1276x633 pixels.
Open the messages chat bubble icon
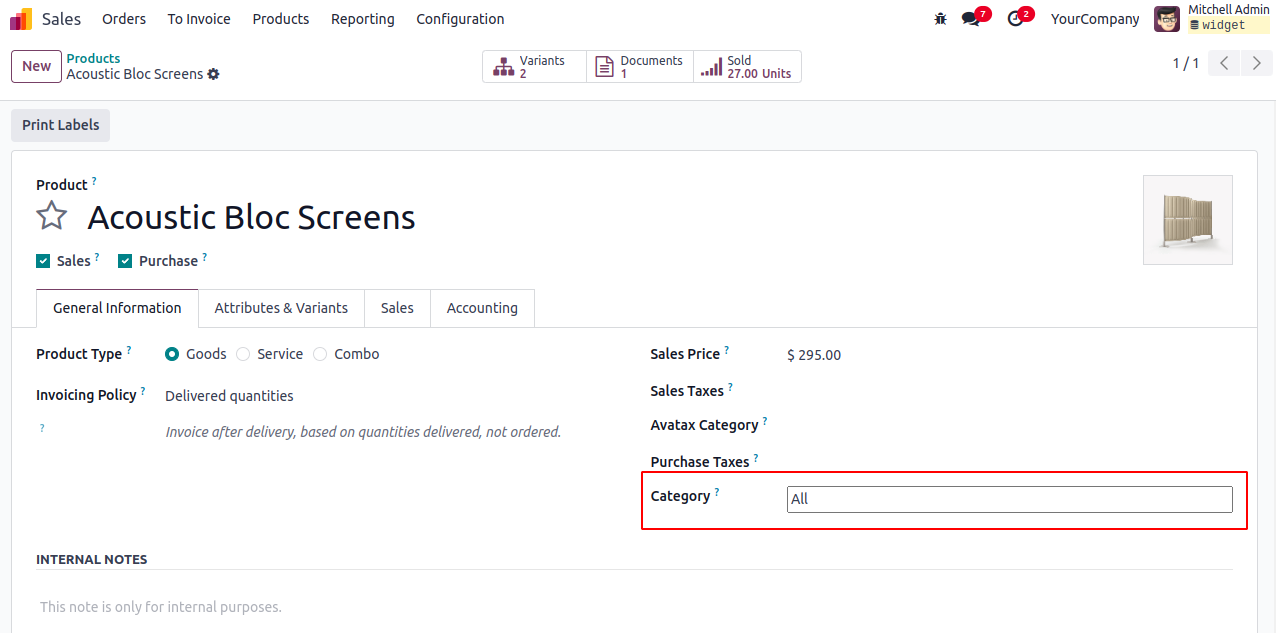(x=970, y=19)
